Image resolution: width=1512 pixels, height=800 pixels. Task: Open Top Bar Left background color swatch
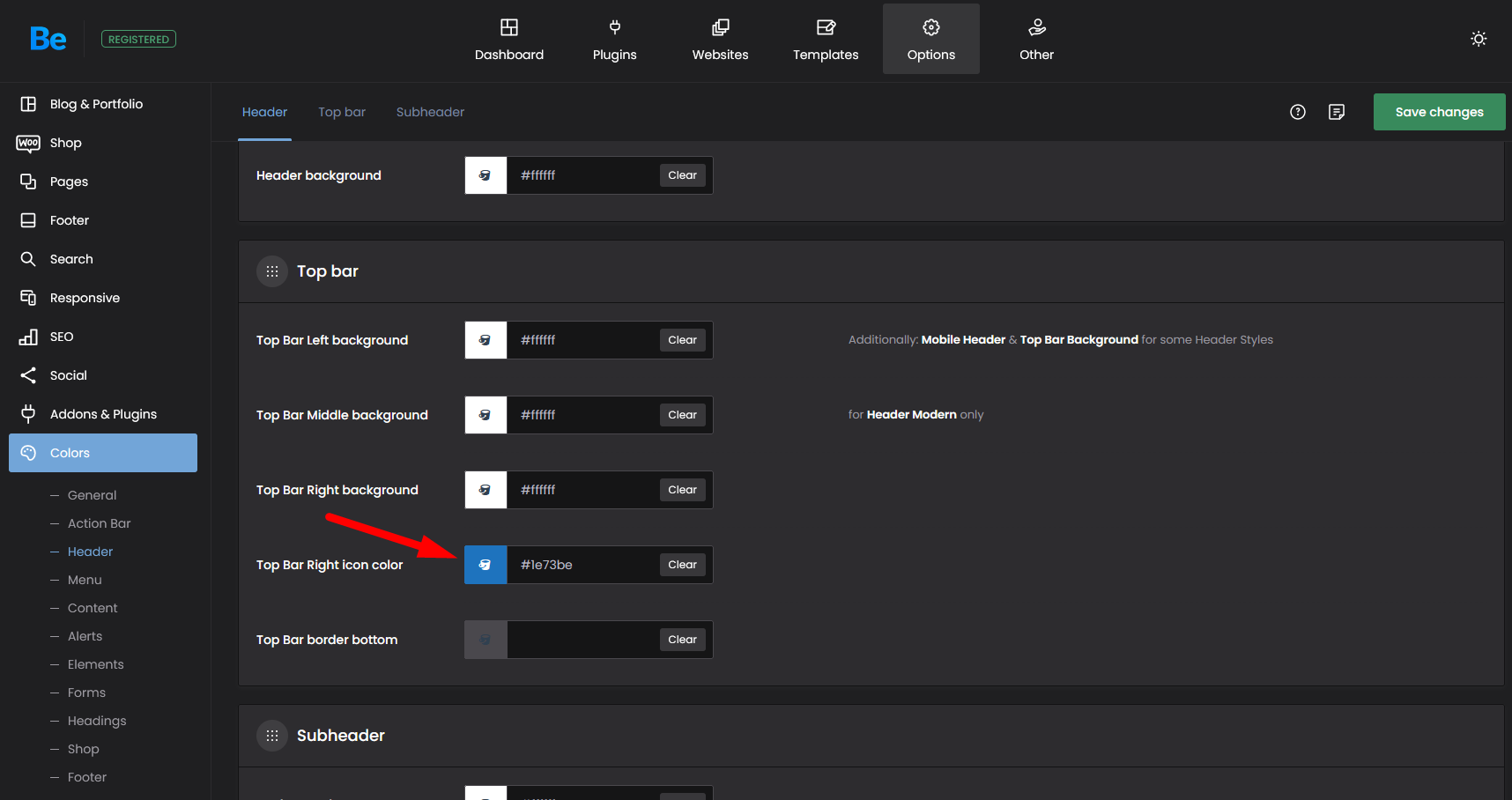coord(485,340)
